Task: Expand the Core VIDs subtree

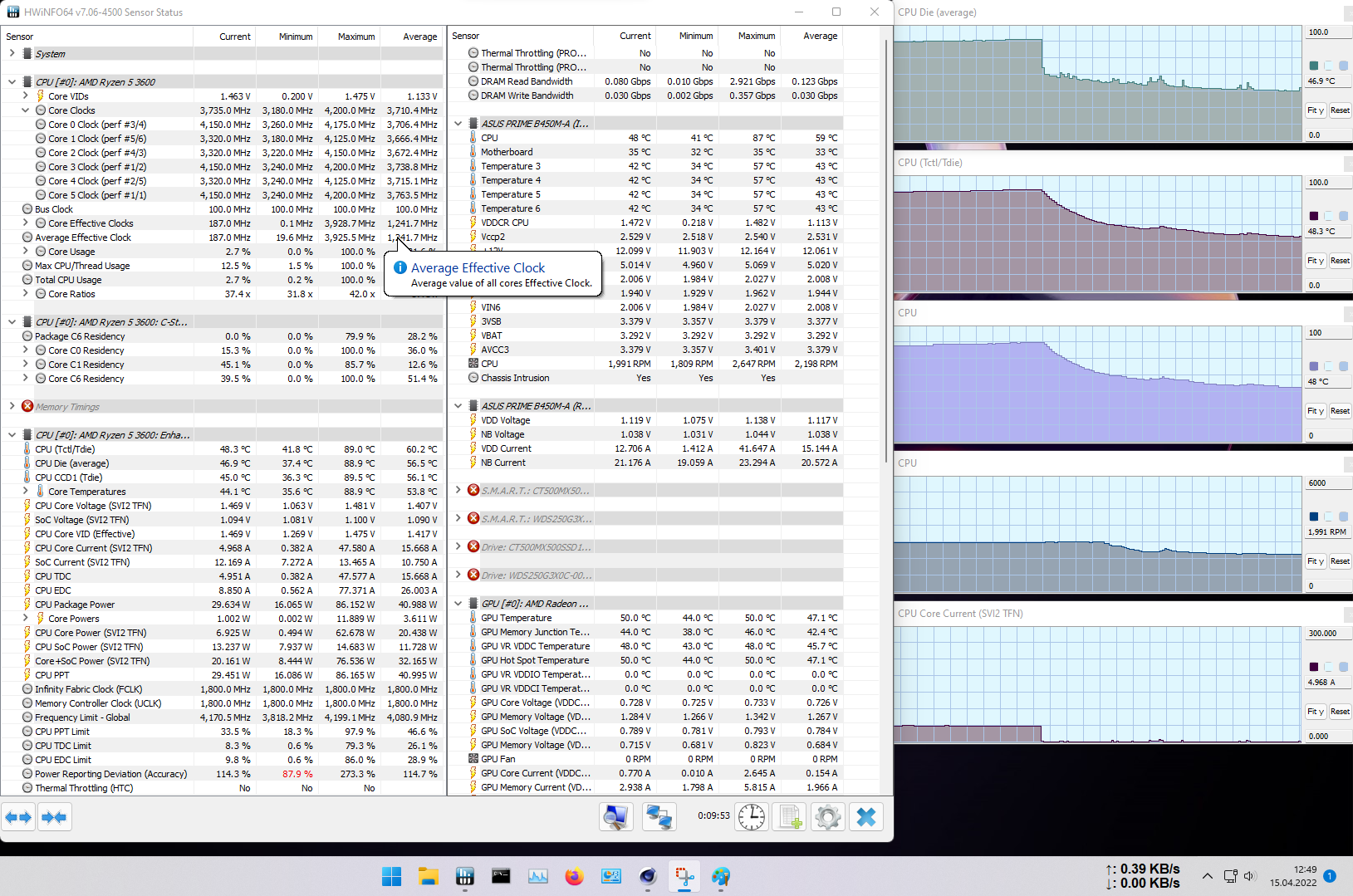Action: [25, 96]
